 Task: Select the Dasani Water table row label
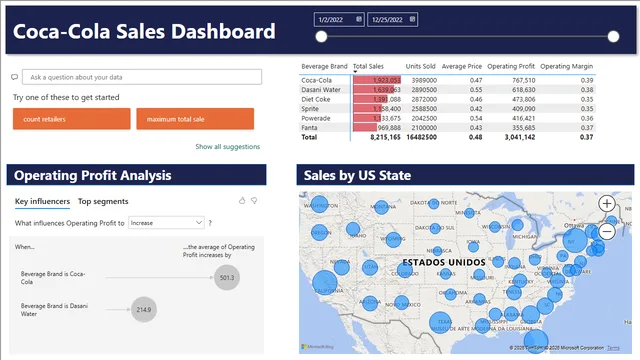321,90
